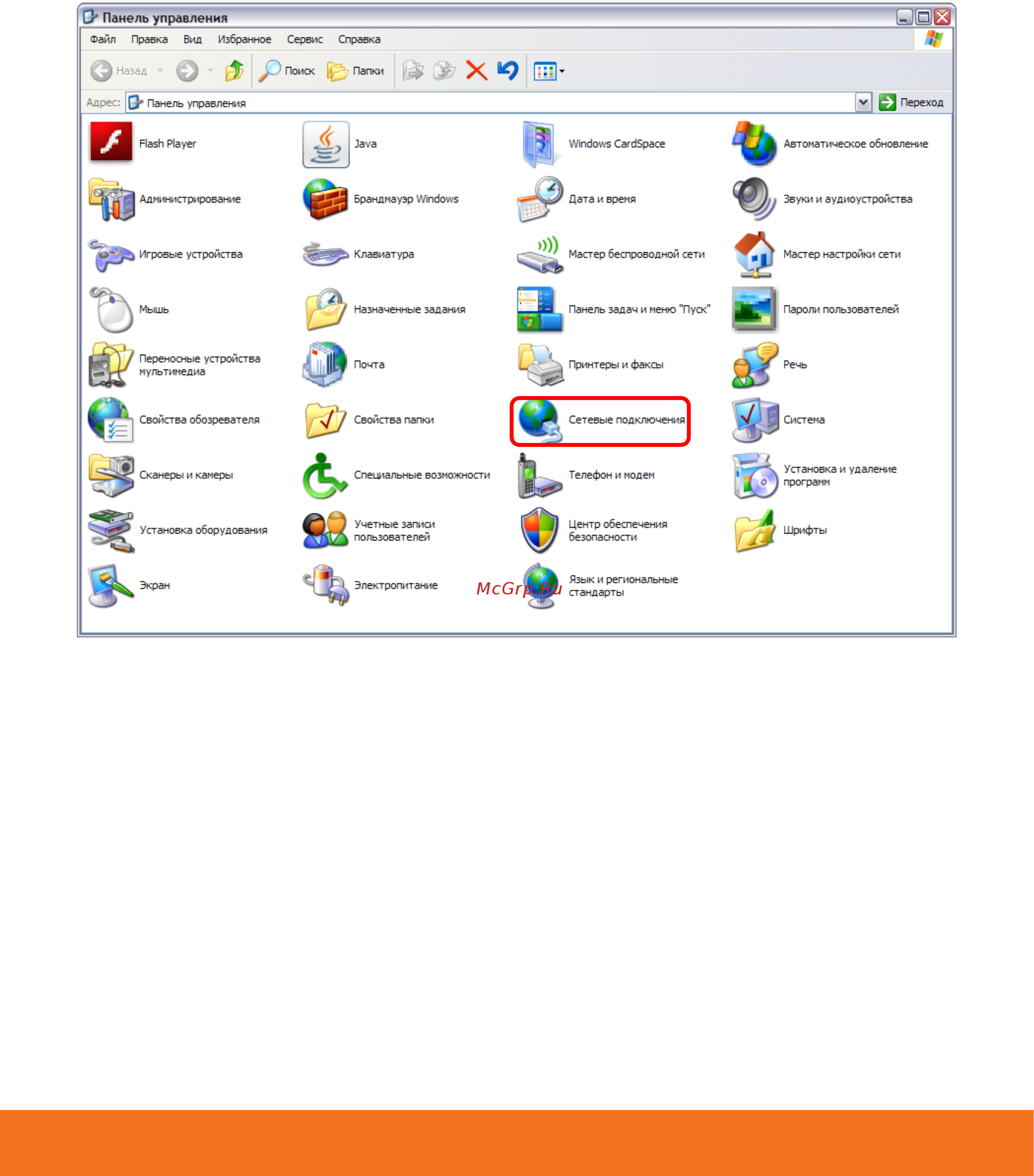1034x1176 pixels.
Task: Expand the forward button history dropdown arrow
Action: 211,71
